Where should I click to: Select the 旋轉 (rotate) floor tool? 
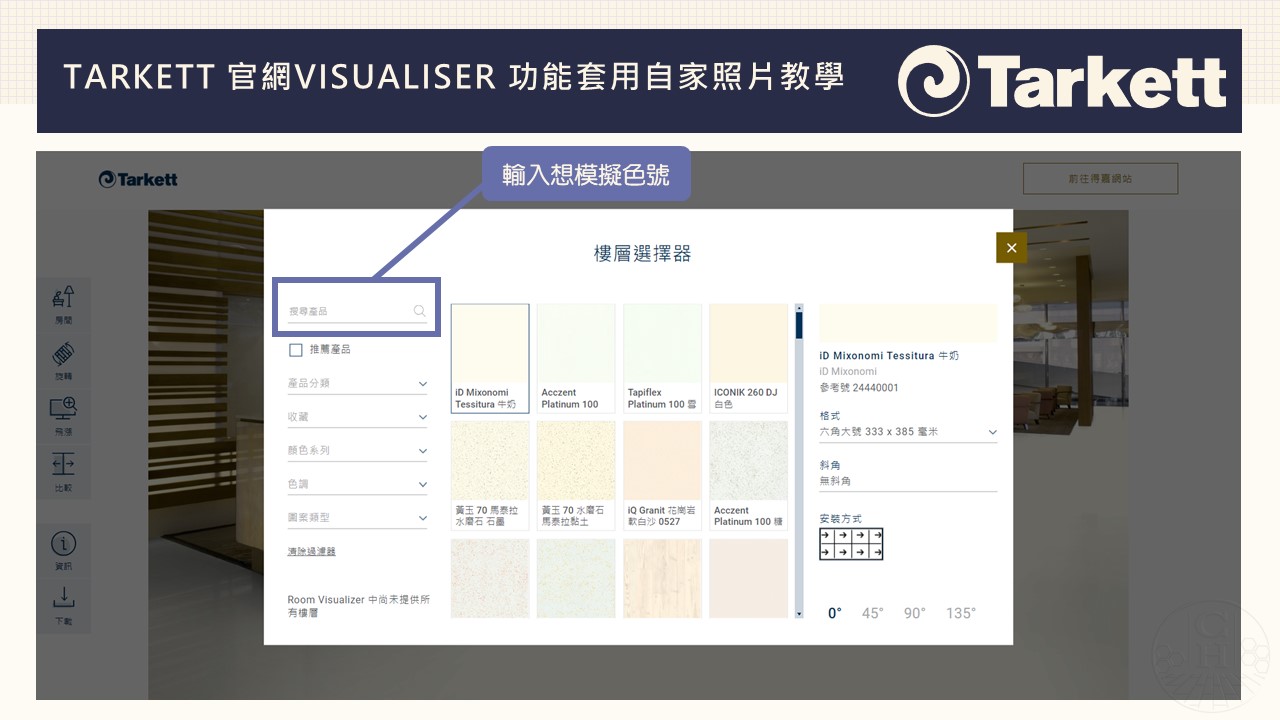(x=63, y=360)
